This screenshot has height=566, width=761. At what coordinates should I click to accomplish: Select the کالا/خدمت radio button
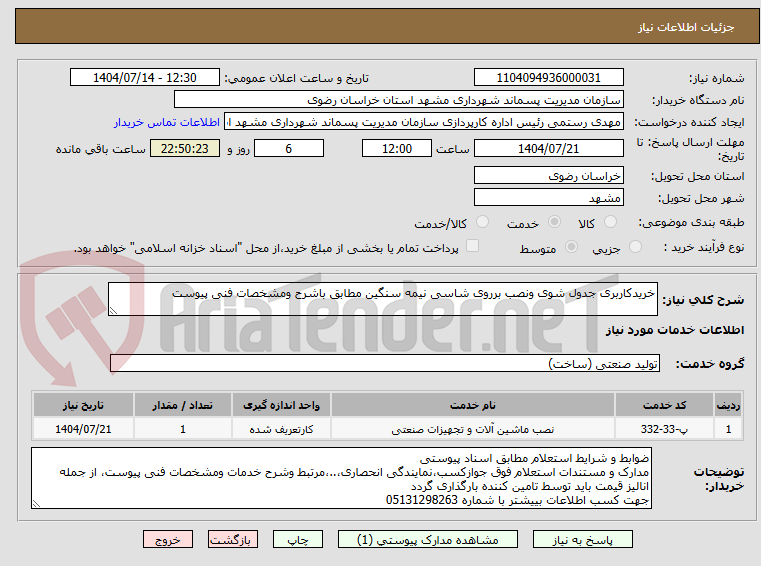482,222
